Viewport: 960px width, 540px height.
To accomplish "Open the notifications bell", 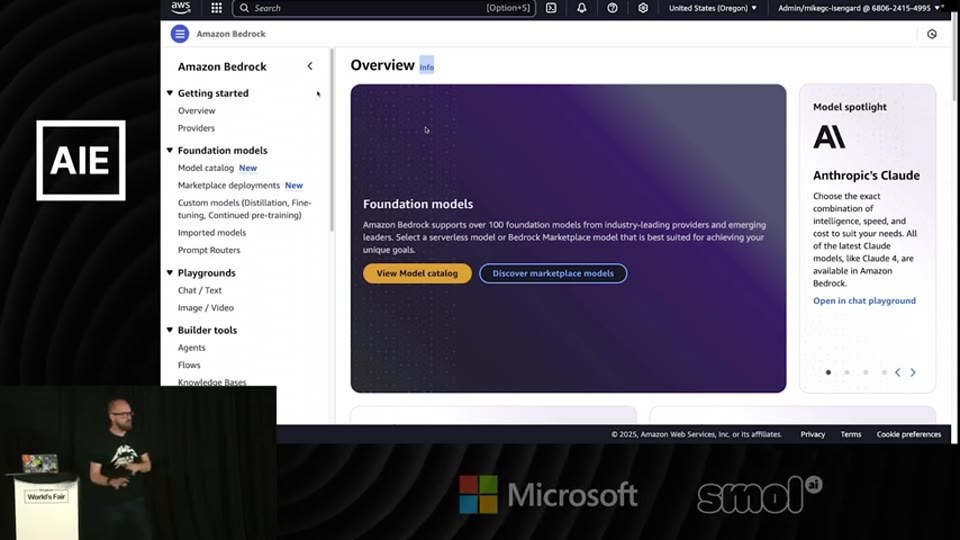I will 582,8.
